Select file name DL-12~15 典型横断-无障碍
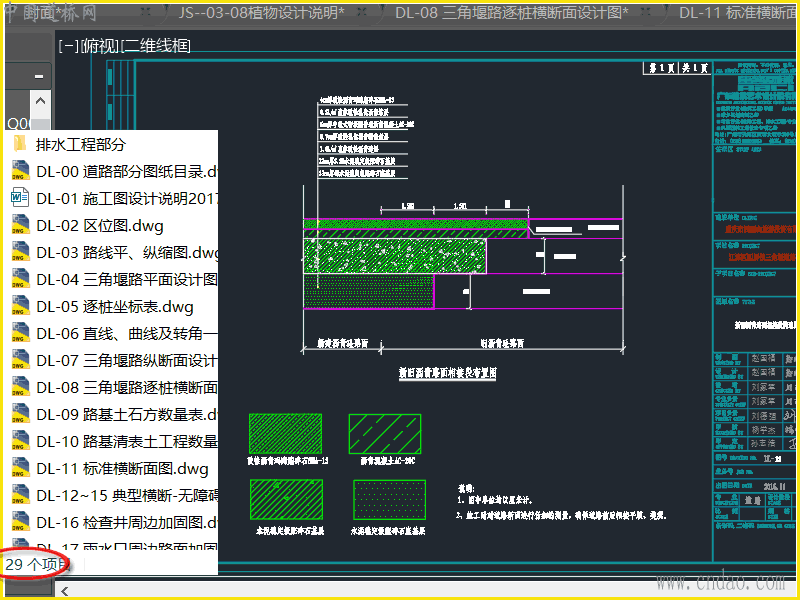The height and width of the screenshot is (600, 800). [x=127, y=496]
